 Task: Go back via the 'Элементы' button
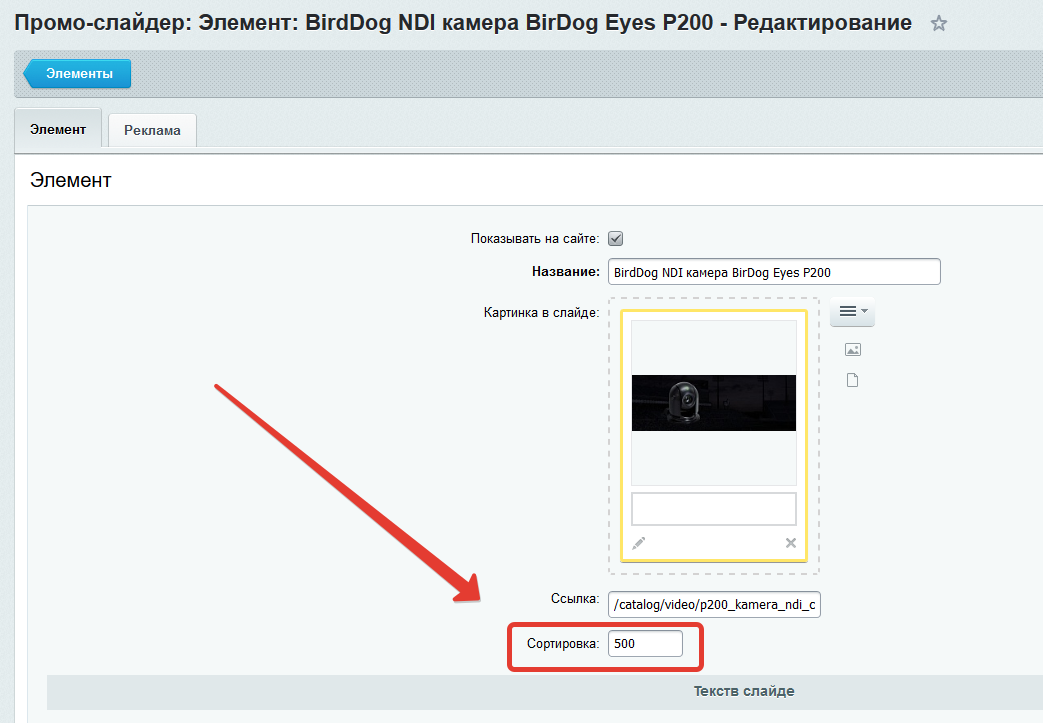tap(78, 74)
